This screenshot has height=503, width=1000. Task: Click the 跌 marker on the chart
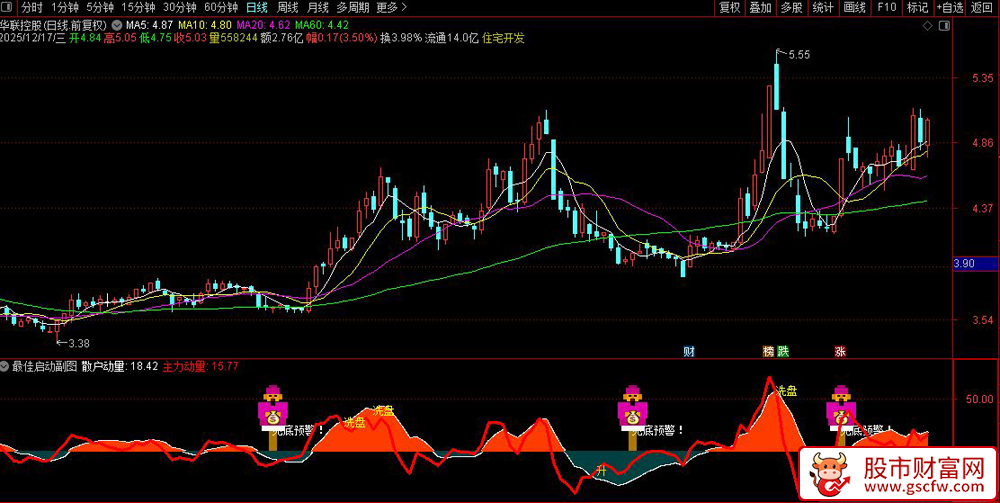point(784,351)
